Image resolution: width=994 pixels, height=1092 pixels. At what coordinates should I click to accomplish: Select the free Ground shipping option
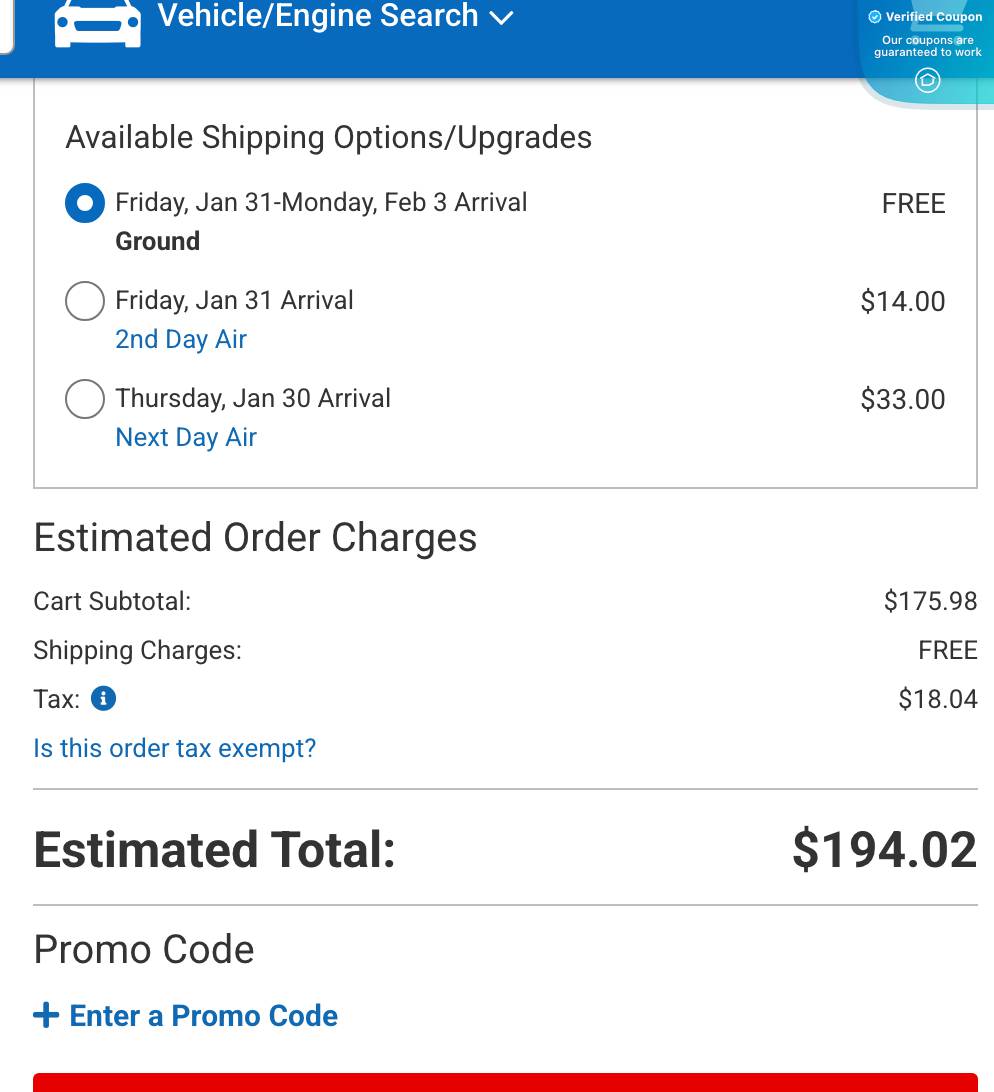pos(84,202)
